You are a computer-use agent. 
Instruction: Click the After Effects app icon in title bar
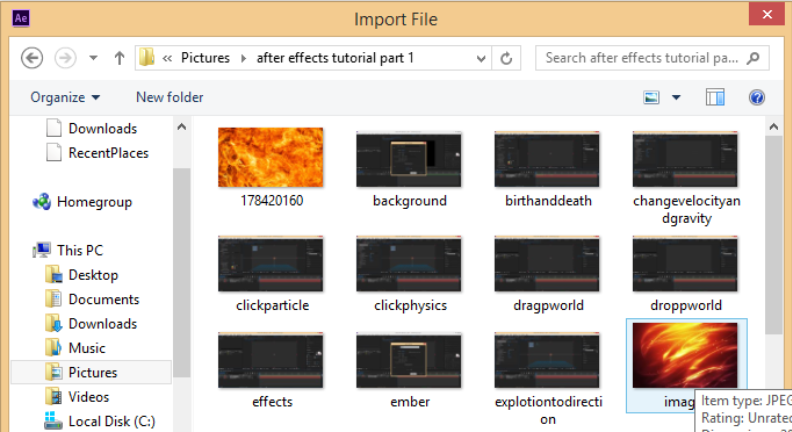tap(21, 19)
